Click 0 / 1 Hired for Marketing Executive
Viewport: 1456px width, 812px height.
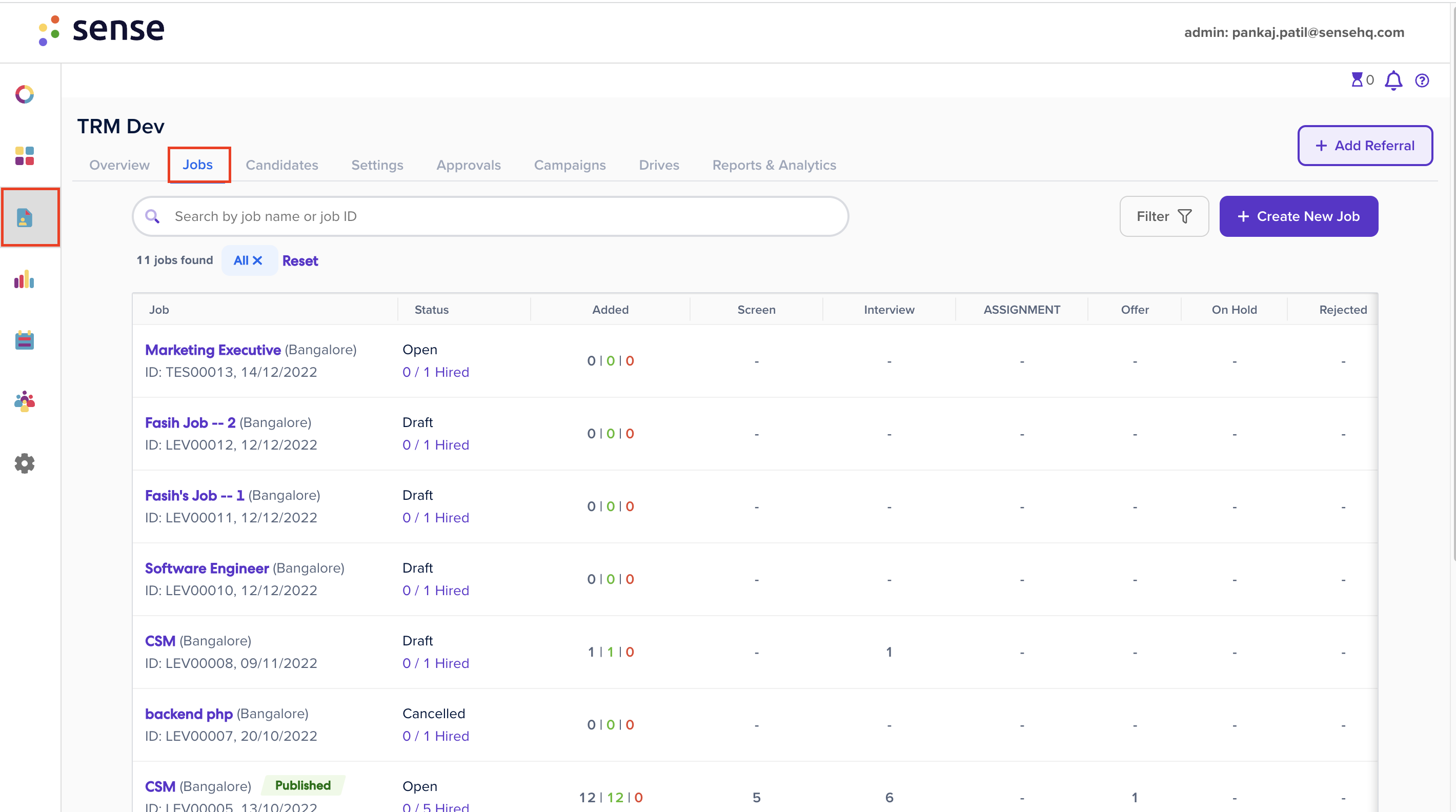[x=436, y=372]
